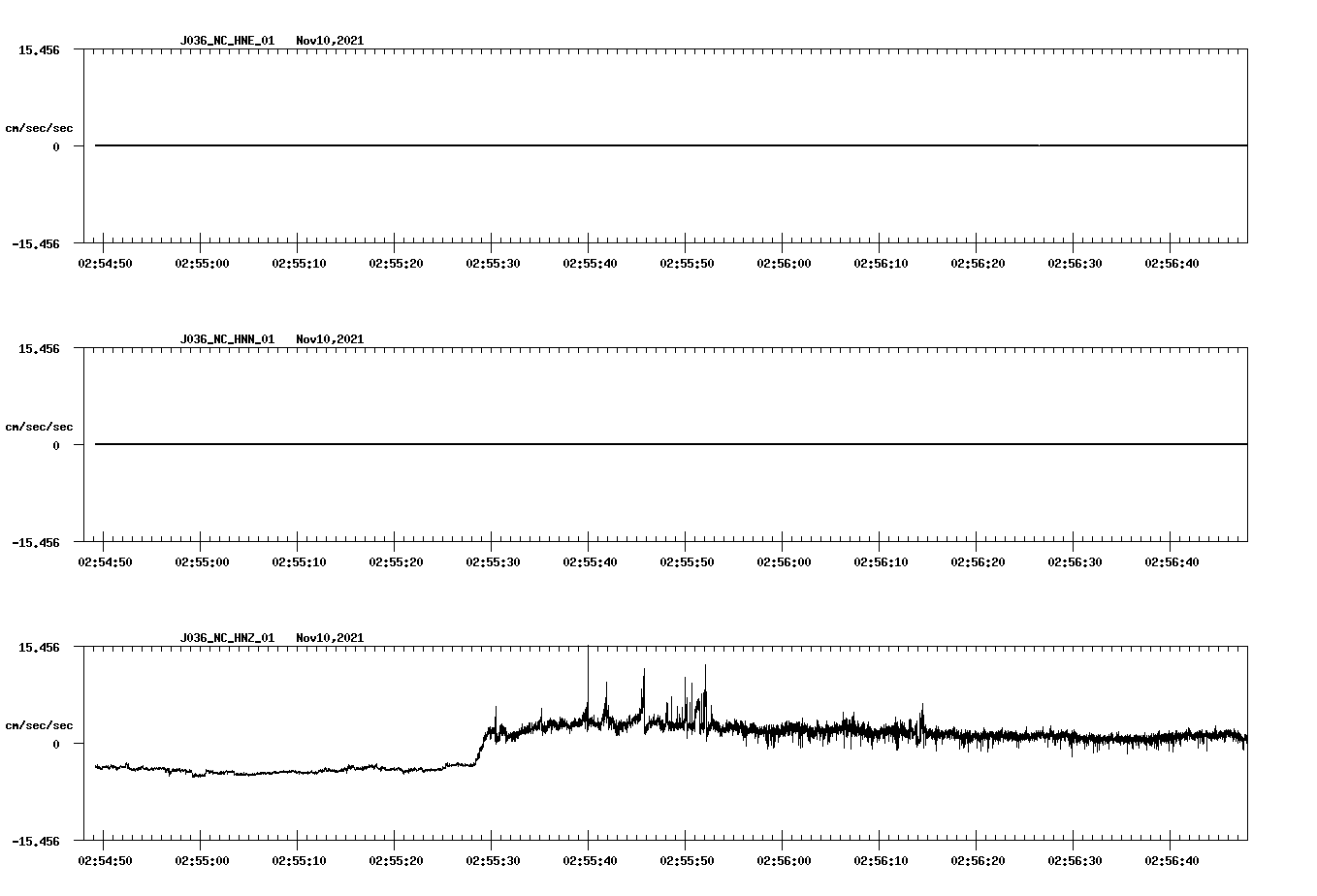Click 02:56:10 time label under HNN plot
The width and height of the screenshot is (1317, 896).
click(x=881, y=562)
